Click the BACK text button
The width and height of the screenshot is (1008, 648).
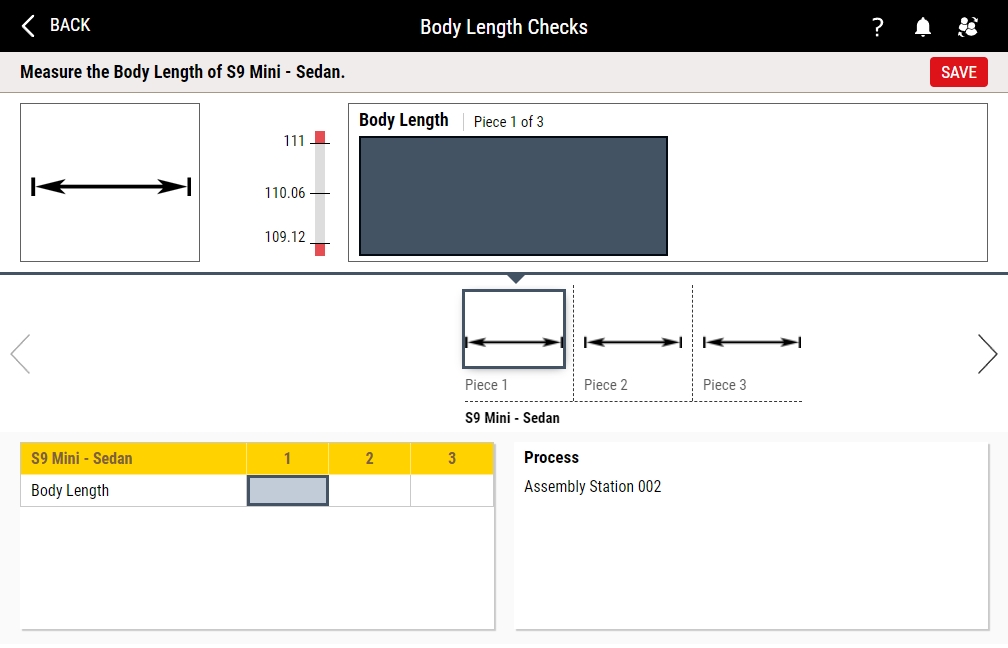[x=70, y=26]
